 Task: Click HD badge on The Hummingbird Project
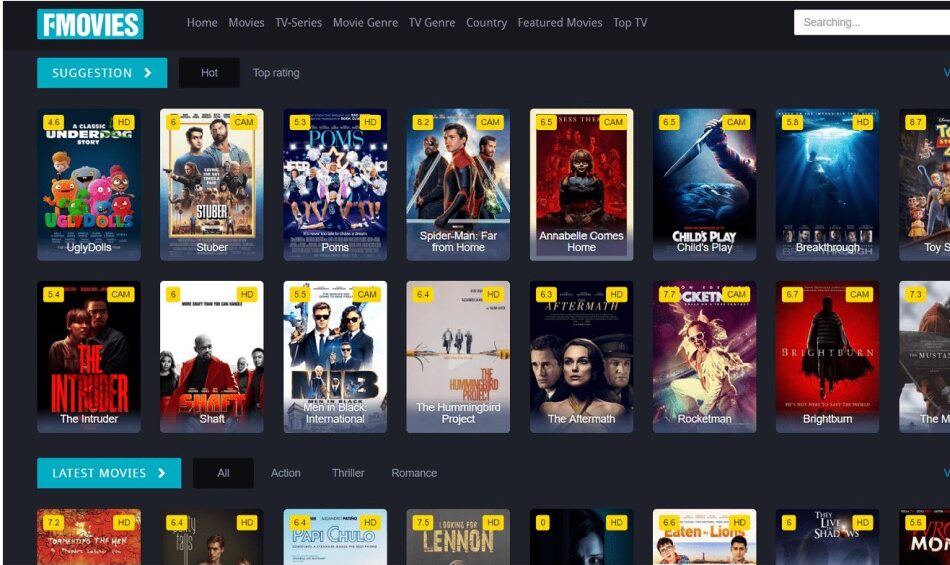tap(493, 294)
